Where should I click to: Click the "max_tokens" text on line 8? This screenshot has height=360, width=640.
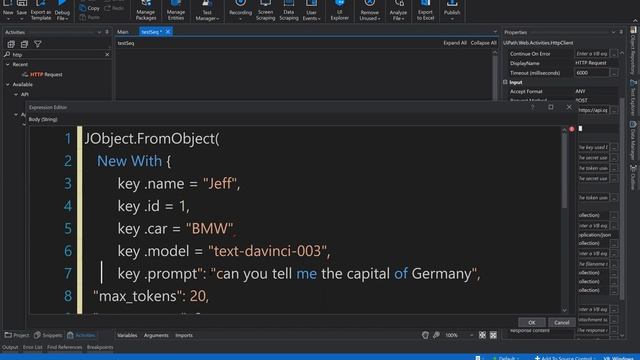point(137,296)
